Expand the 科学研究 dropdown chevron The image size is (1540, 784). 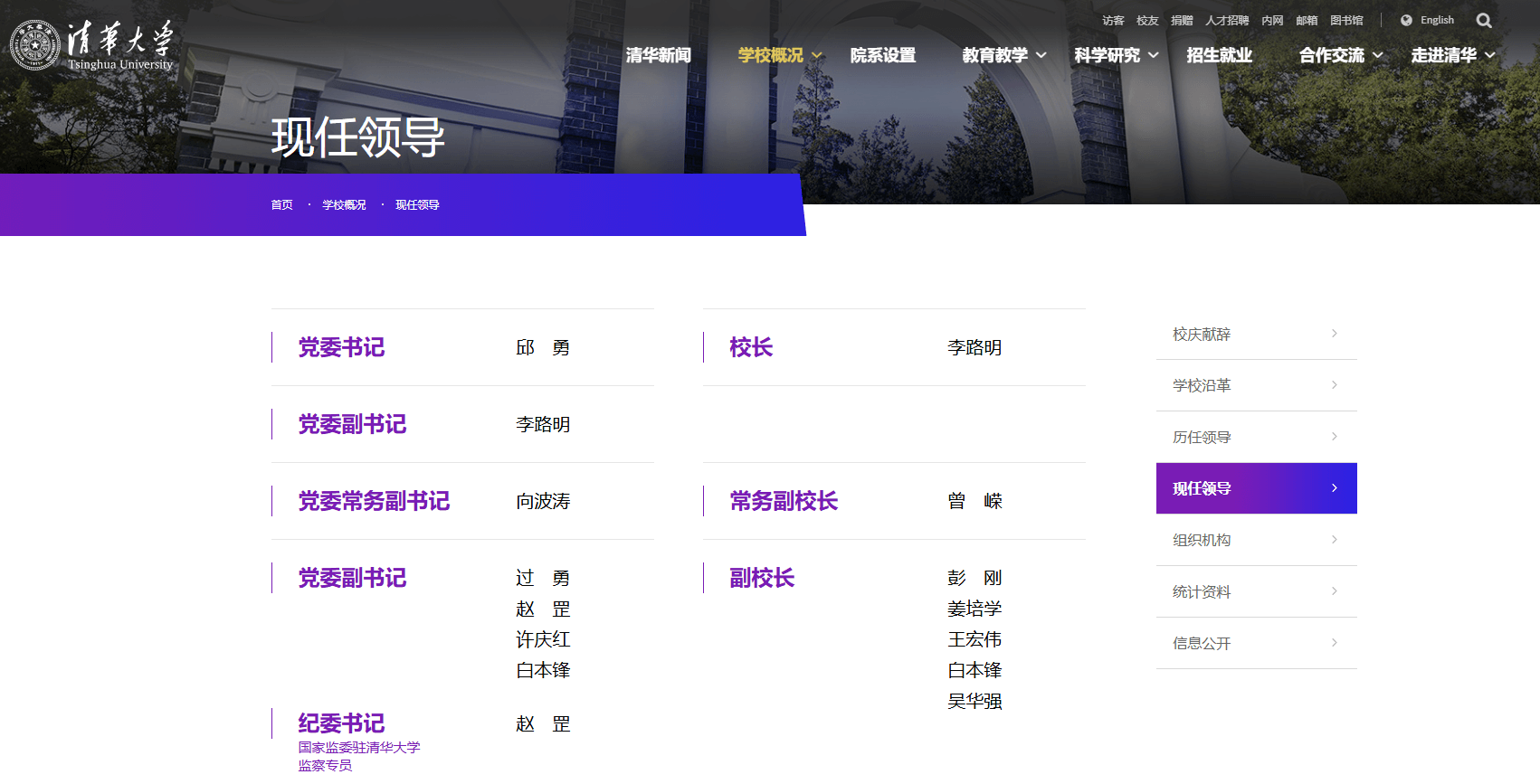pos(1154,55)
